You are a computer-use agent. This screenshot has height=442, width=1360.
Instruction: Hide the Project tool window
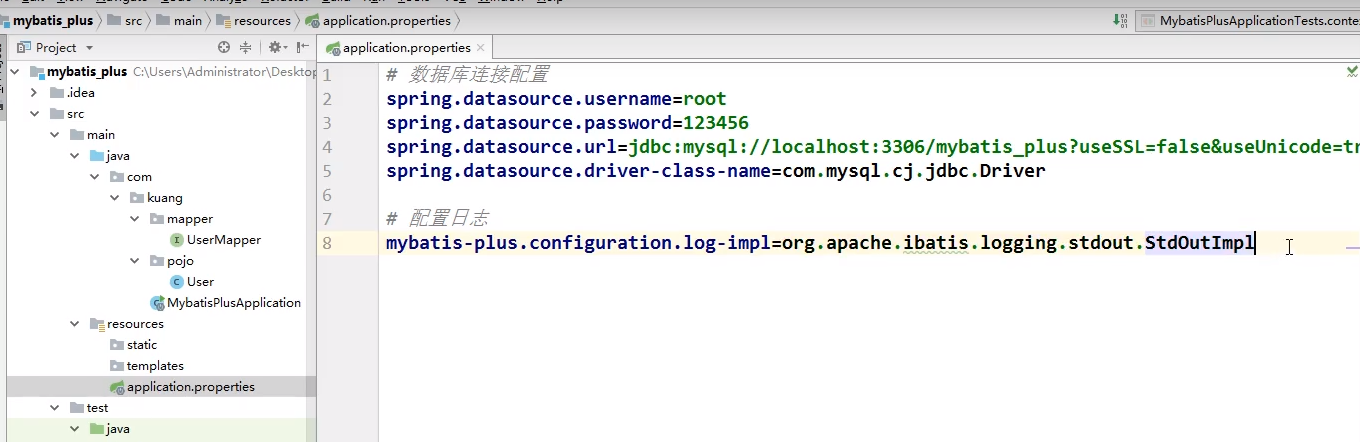click(301, 47)
